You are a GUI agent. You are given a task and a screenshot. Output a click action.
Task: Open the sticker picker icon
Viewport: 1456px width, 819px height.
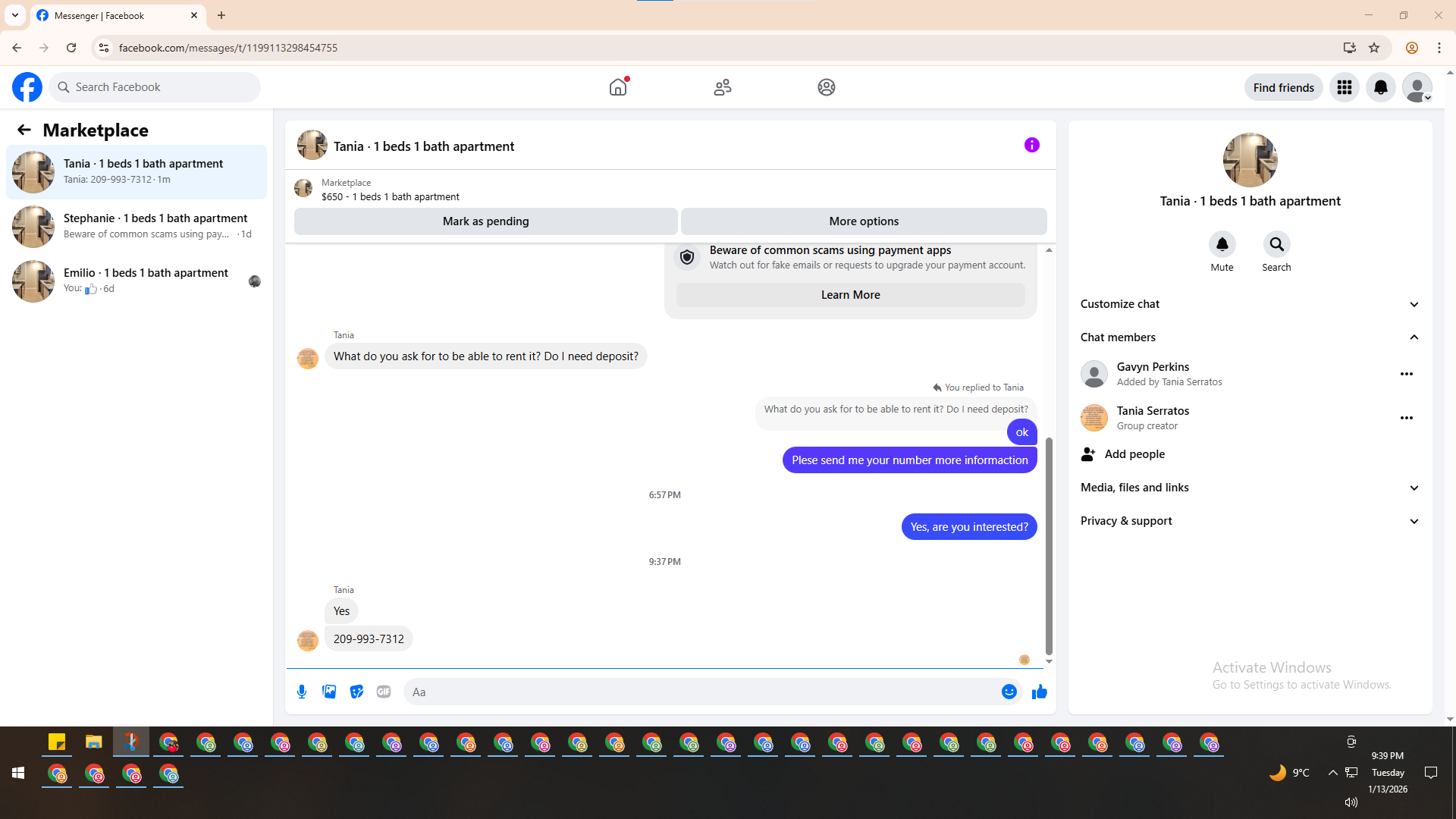click(x=356, y=692)
